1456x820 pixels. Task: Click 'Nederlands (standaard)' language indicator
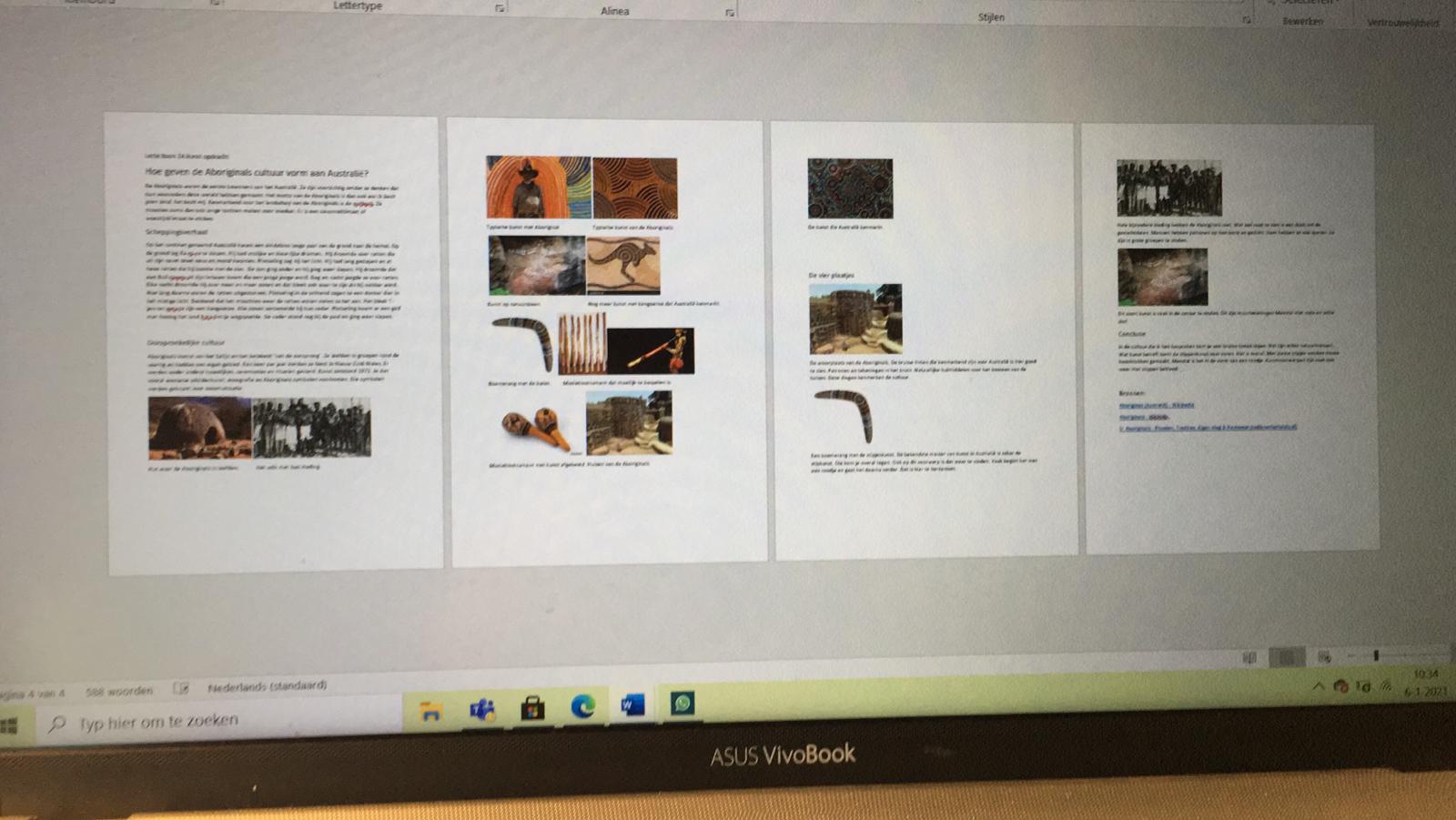click(x=267, y=686)
